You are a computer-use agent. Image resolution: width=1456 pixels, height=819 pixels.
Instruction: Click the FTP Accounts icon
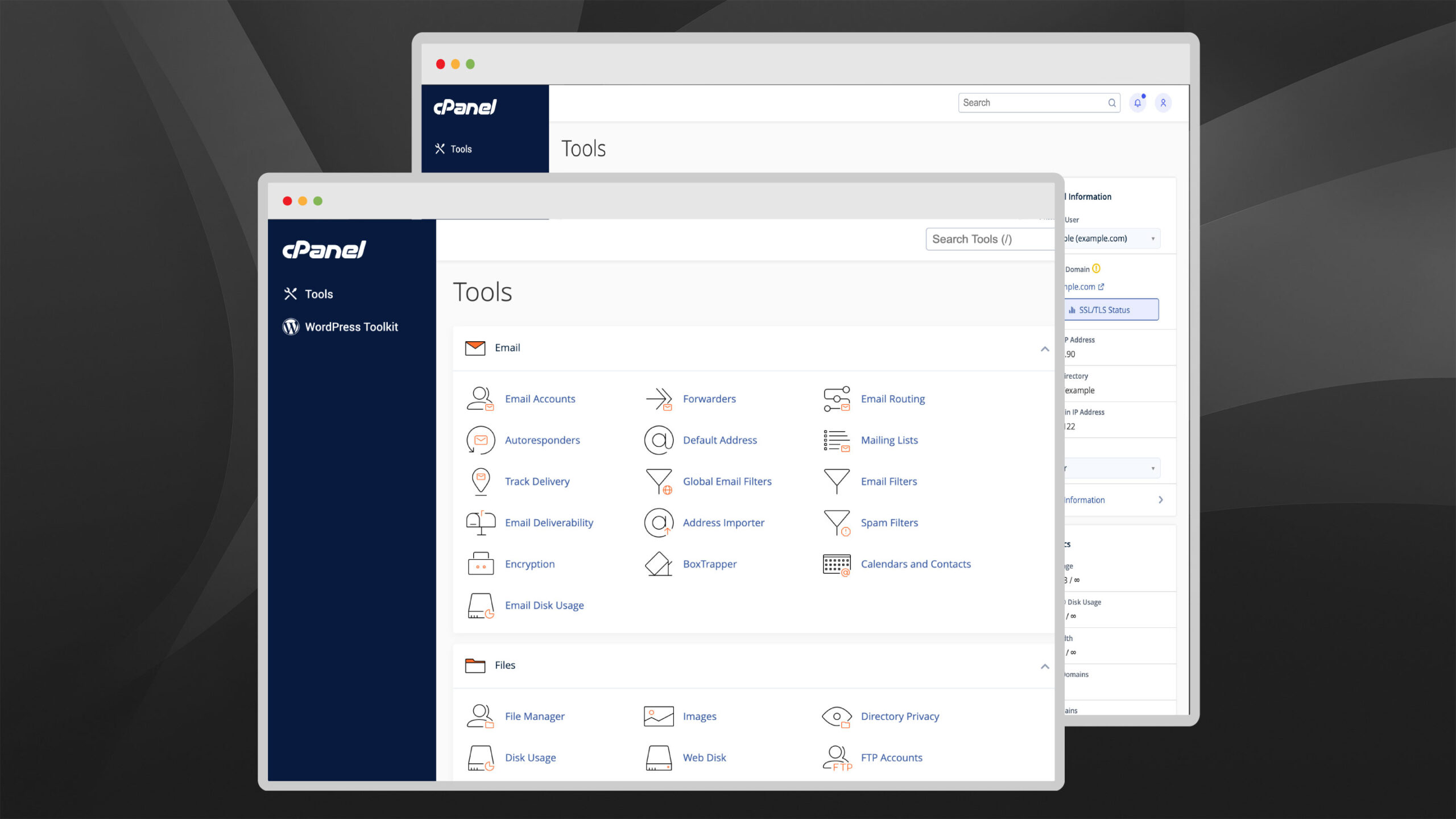(x=836, y=758)
